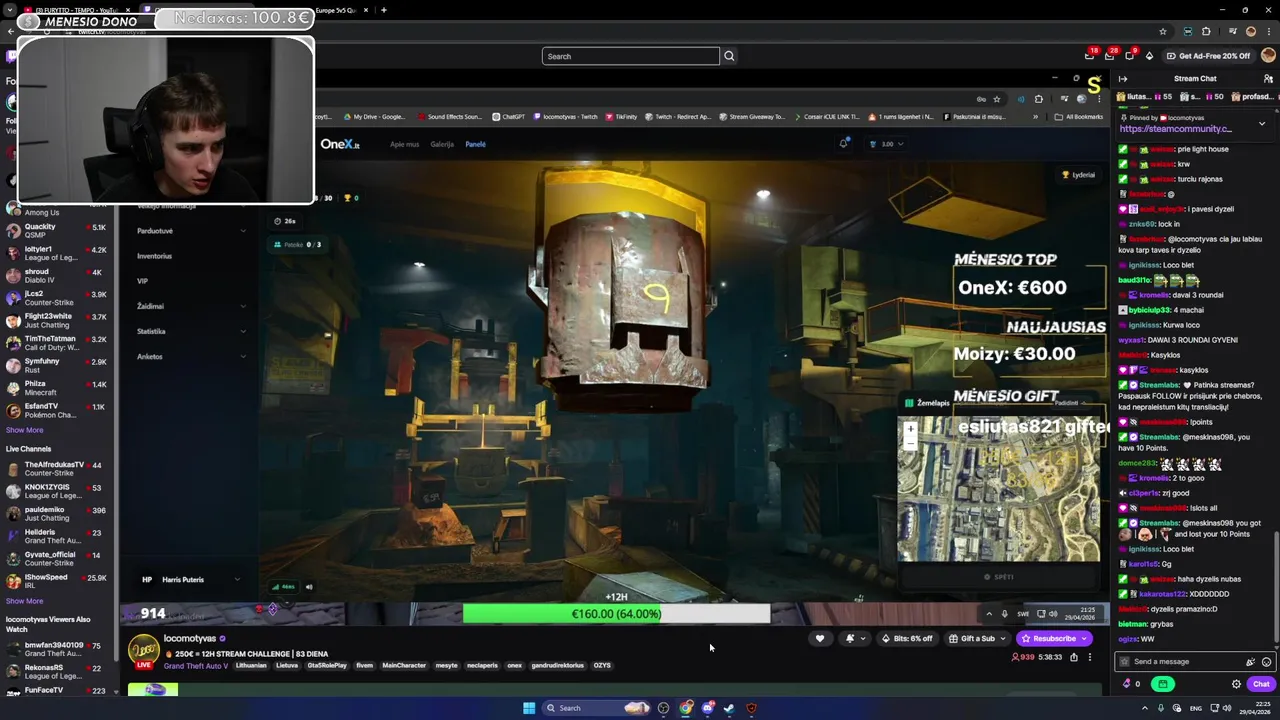Screen dimensions: 1280x720
Task: Open the 3.00 balance dropdown in OneX
Action: [x=887, y=144]
